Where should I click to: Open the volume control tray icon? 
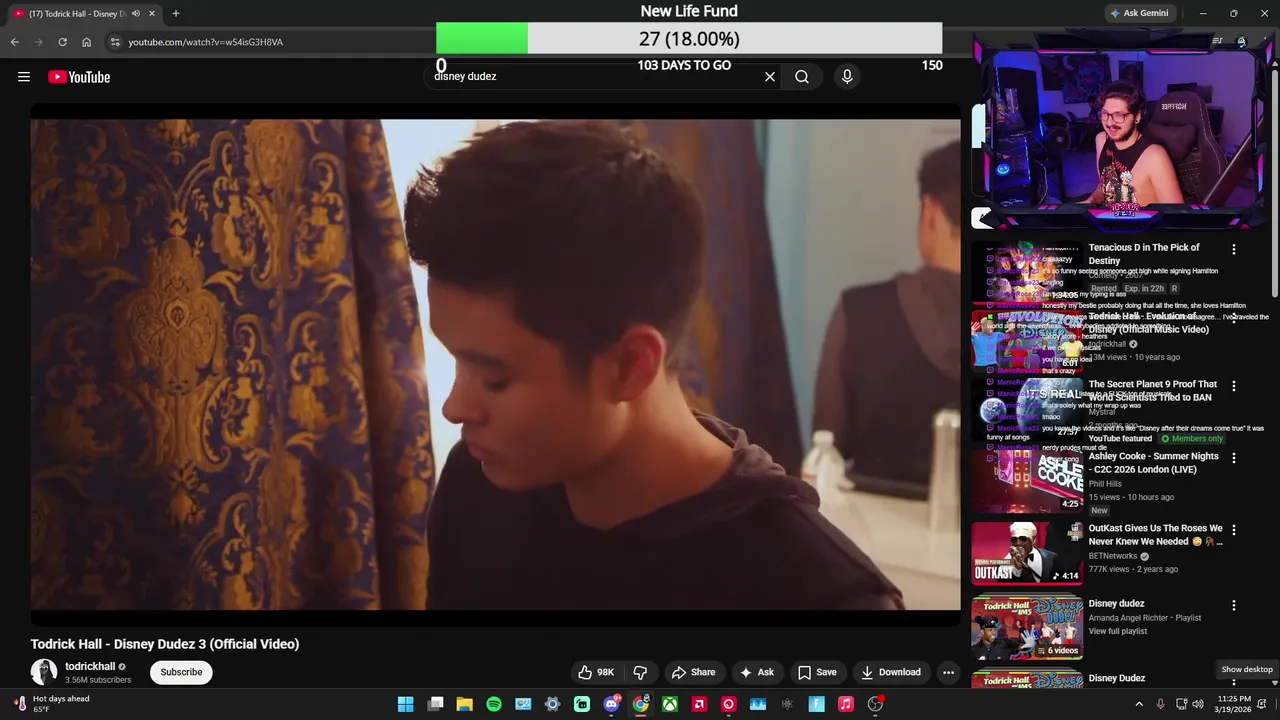pyautogui.click(x=1198, y=704)
